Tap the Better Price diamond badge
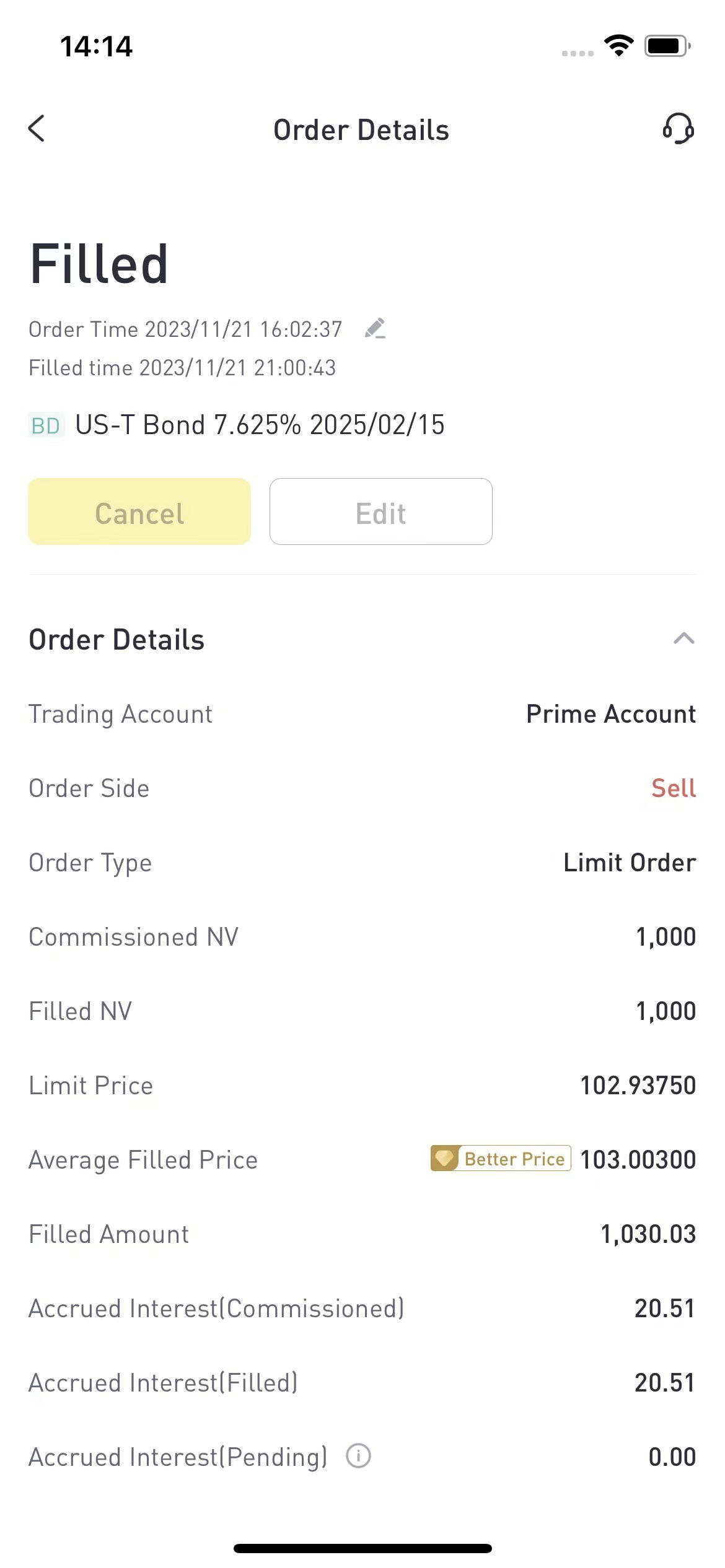Screen dimensions: 725x1568 click(x=501, y=1159)
